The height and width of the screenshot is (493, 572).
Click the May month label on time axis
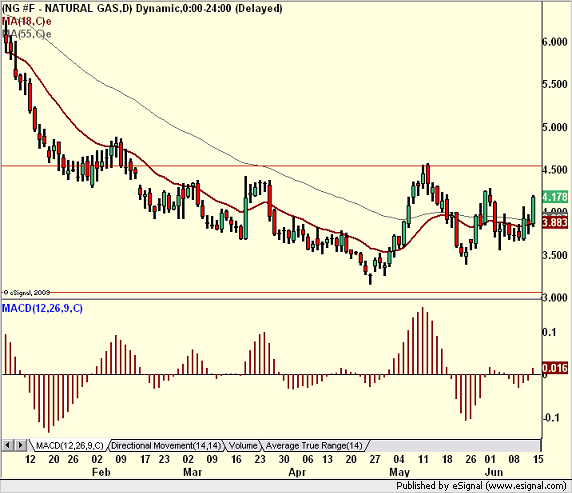(399, 472)
